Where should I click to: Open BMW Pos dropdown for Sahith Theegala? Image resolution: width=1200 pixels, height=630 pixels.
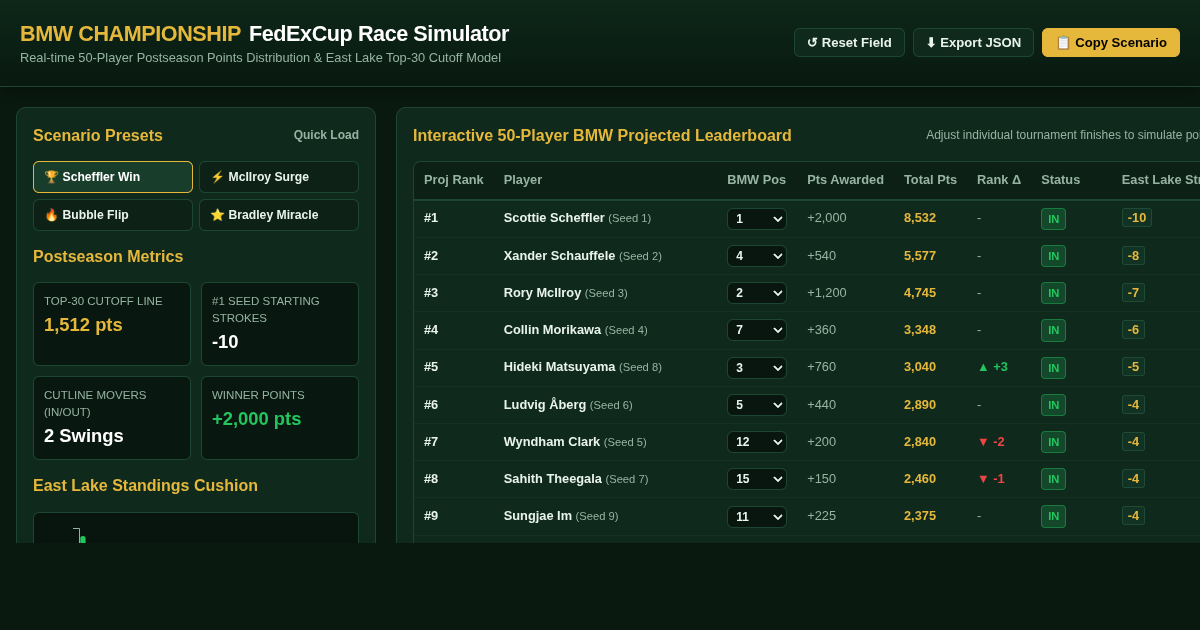(757, 479)
